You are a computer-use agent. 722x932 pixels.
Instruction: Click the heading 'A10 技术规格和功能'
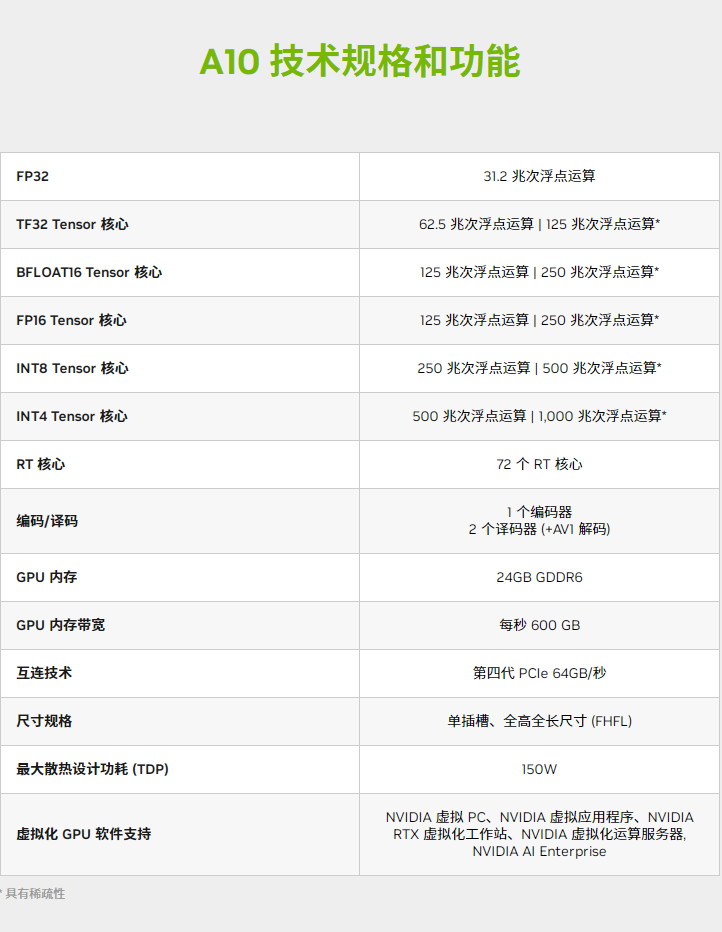(x=360, y=61)
